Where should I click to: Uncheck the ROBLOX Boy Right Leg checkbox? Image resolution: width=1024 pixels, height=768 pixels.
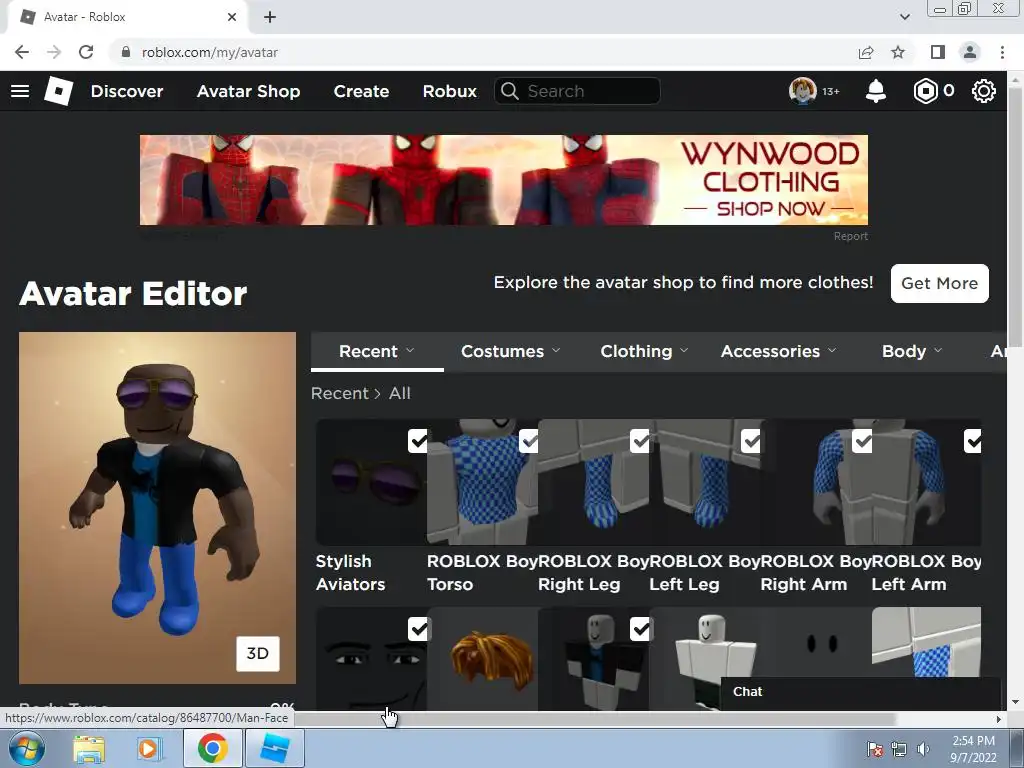(x=640, y=441)
